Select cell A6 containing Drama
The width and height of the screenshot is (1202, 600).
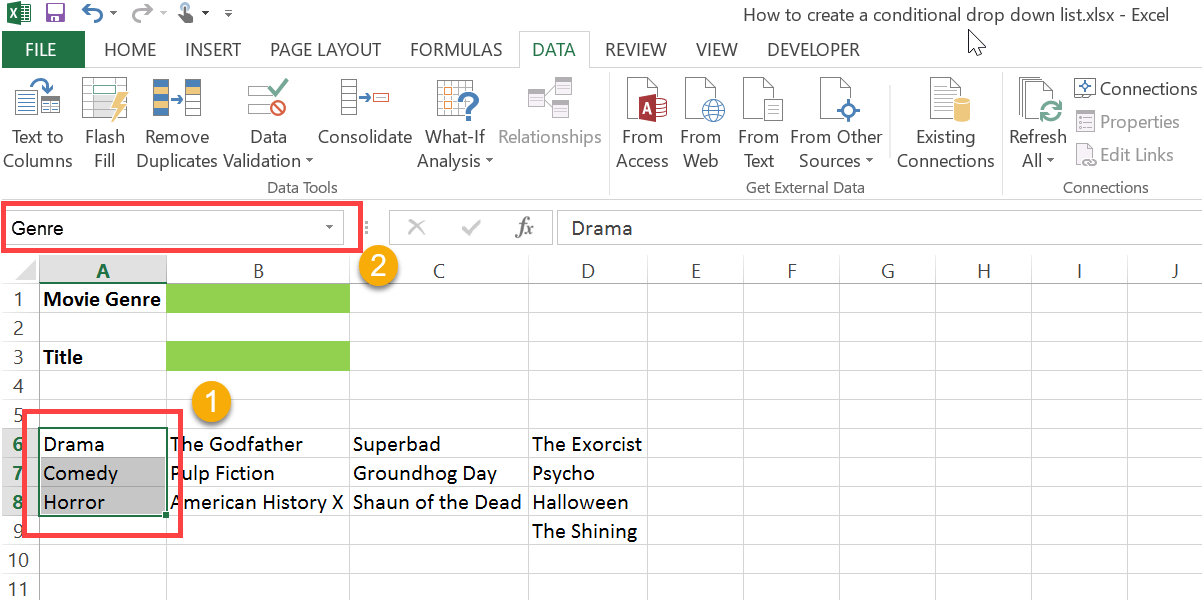pyautogui.click(x=100, y=443)
